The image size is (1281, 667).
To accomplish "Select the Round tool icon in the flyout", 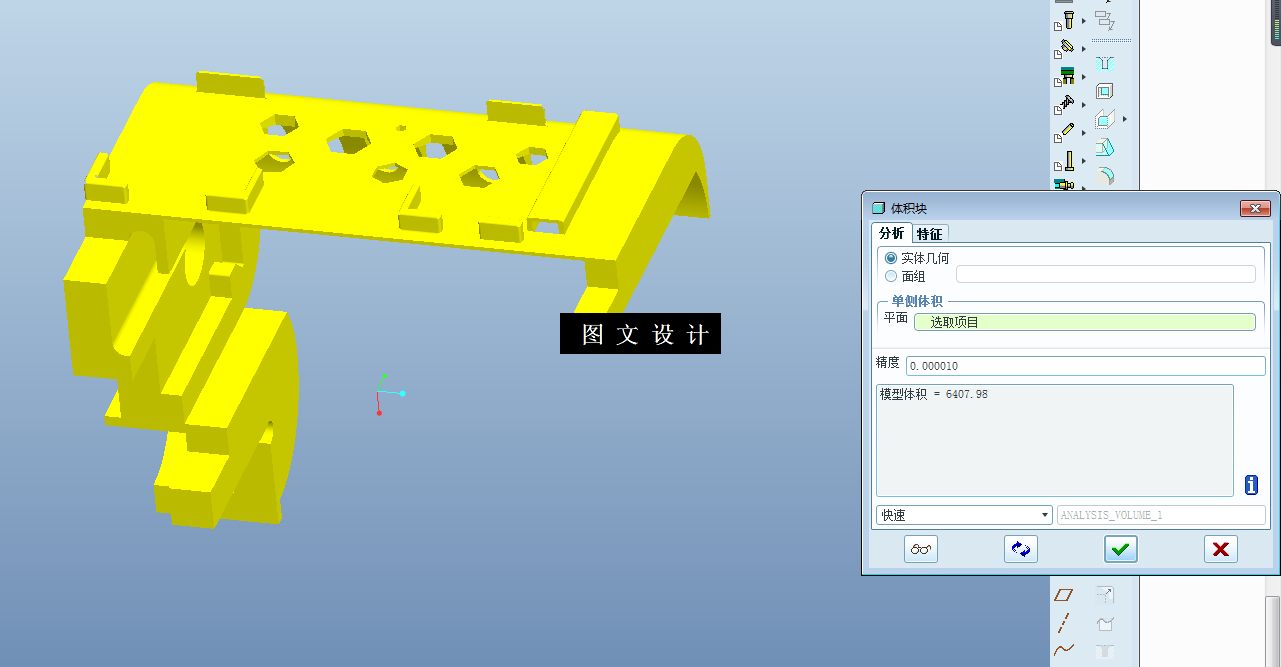I will click(x=1104, y=175).
